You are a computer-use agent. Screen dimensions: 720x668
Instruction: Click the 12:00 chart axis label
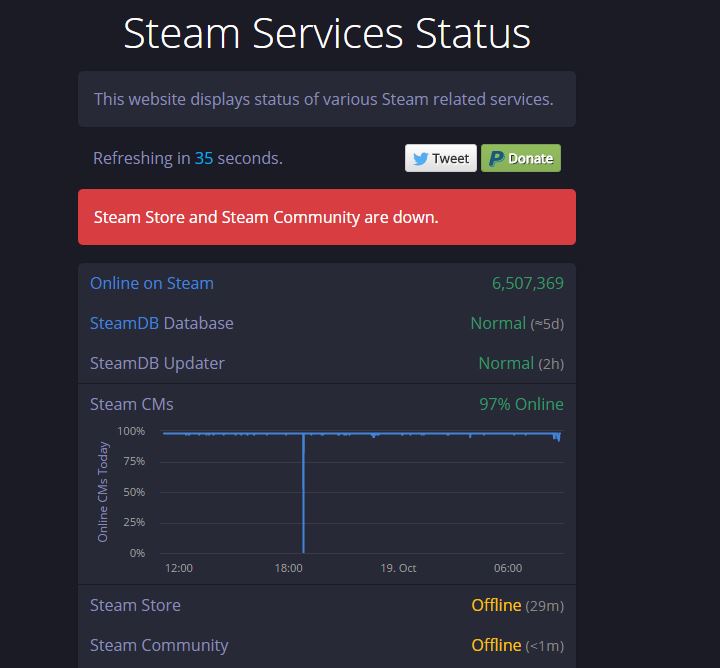point(179,568)
